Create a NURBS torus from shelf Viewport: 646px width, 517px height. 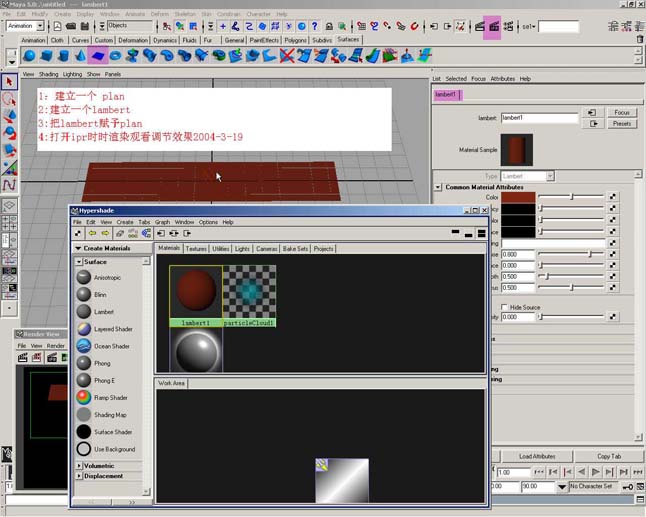[115, 55]
